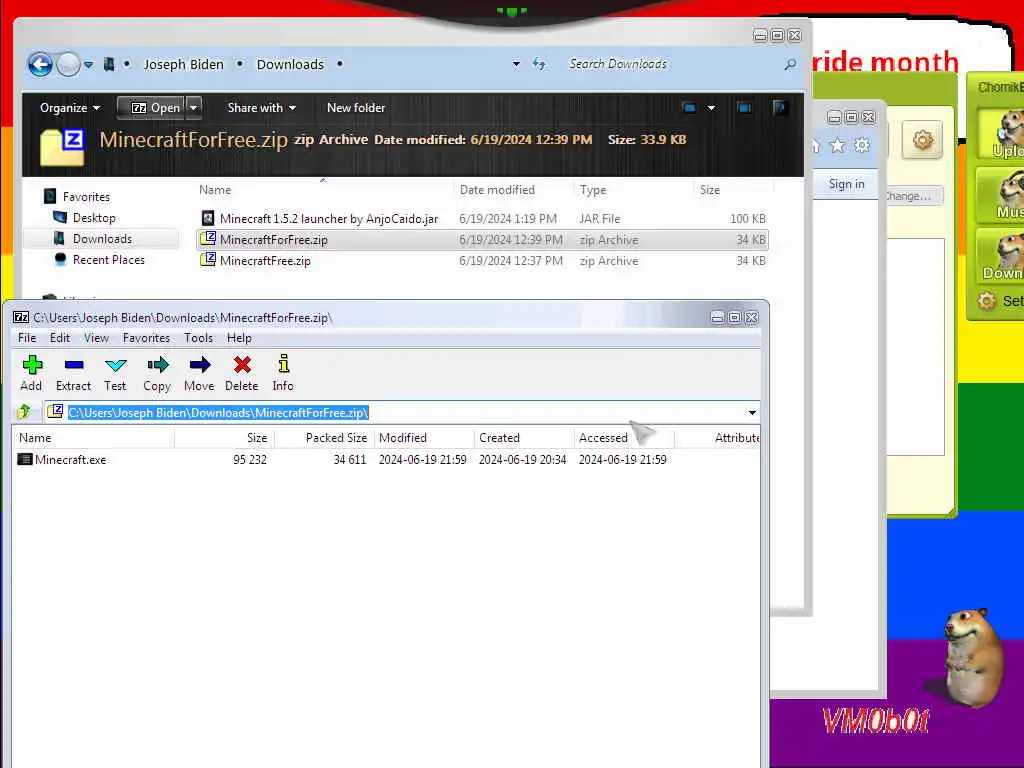Click Explorer help icon in toolbar
The height and width of the screenshot is (768, 1024).
pyautogui.click(x=780, y=108)
